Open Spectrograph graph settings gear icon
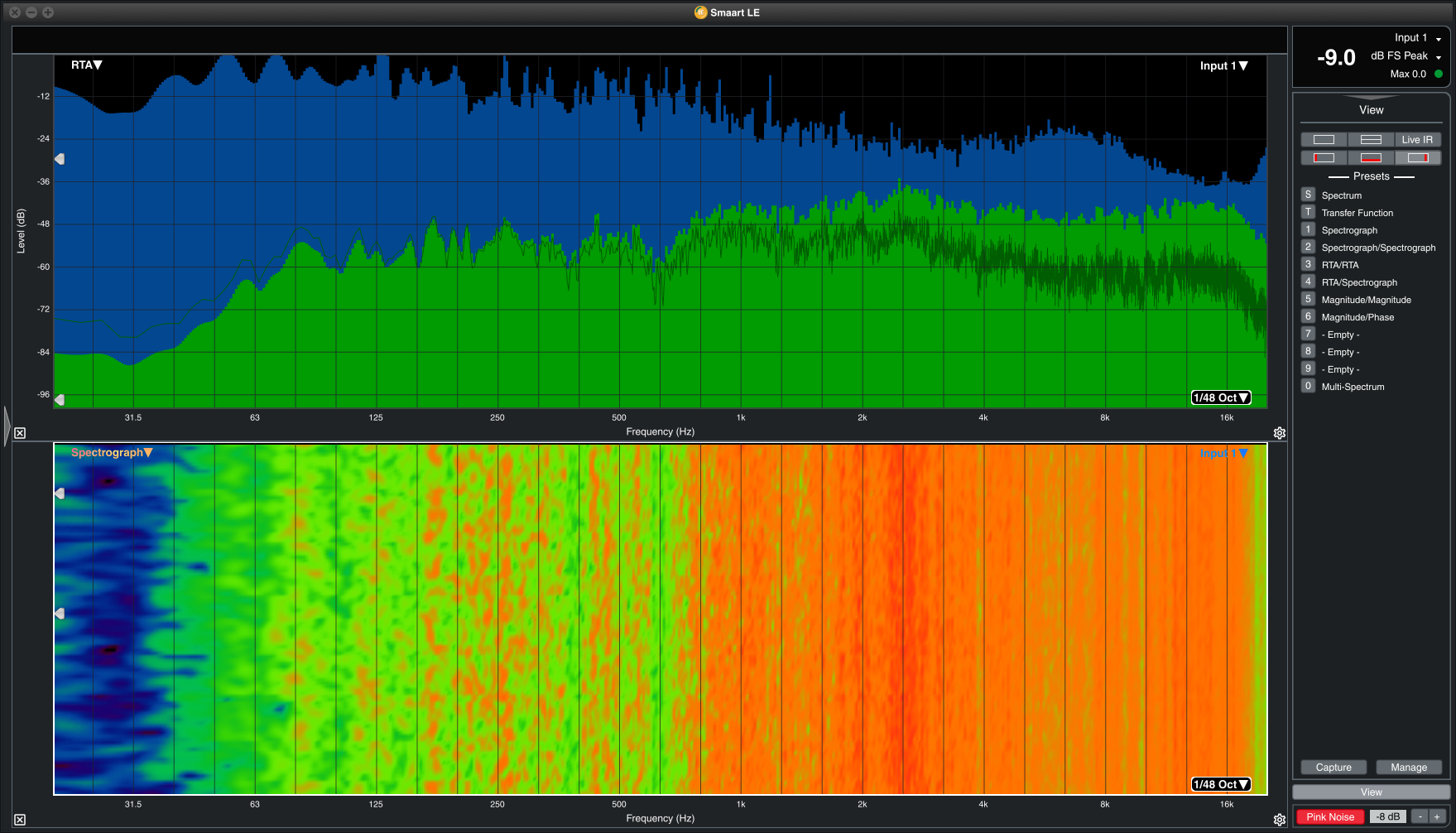Screen dimensions: 1456x833 1280,820
